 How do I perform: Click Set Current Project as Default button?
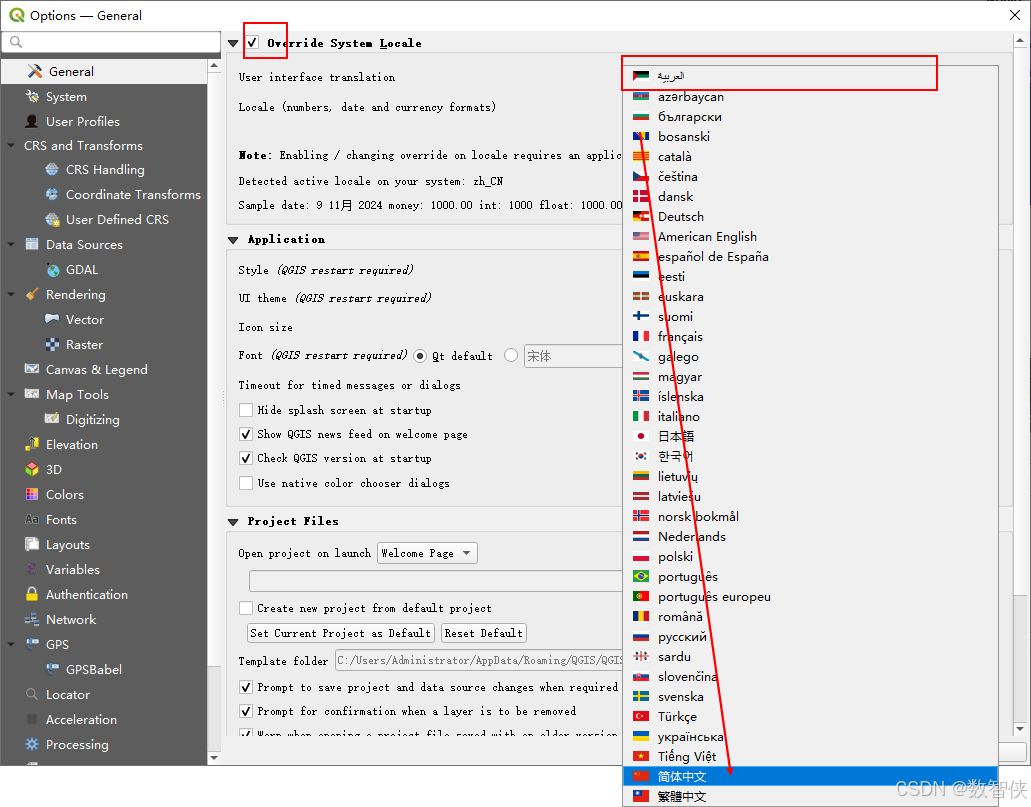coord(341,633)
